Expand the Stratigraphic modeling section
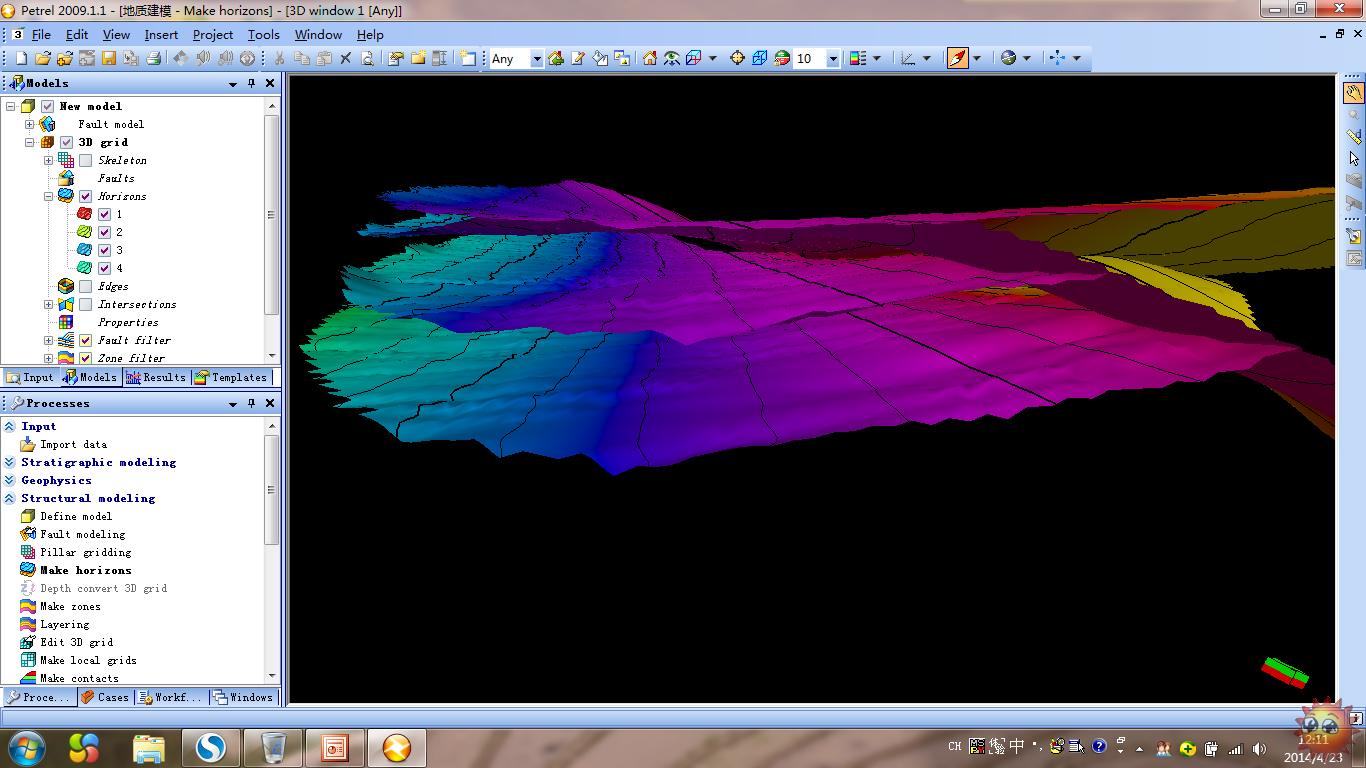The image size is (1366, 768). [x=10, y=462]
